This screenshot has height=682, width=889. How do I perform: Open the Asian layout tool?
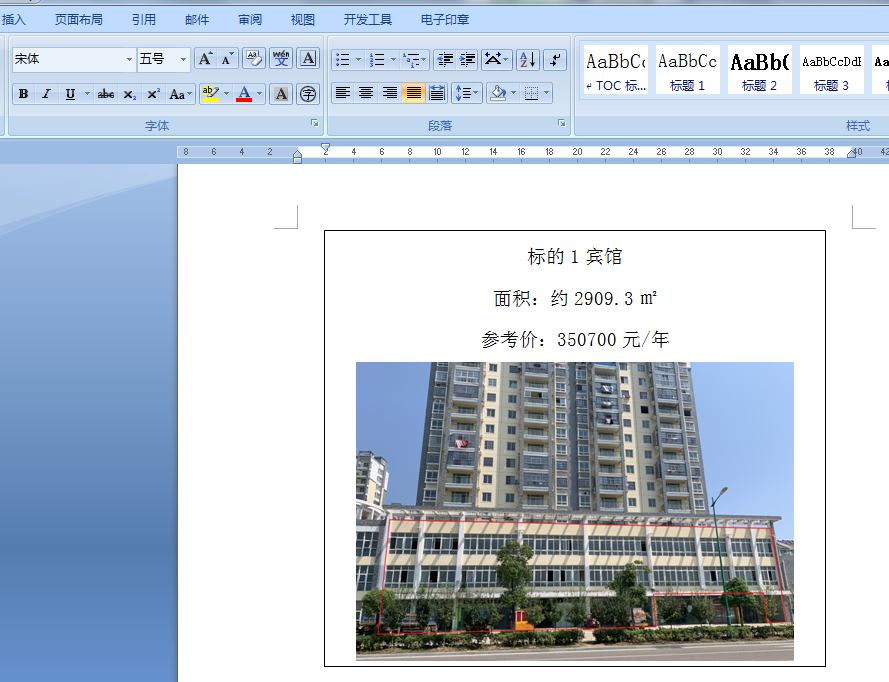496,60
